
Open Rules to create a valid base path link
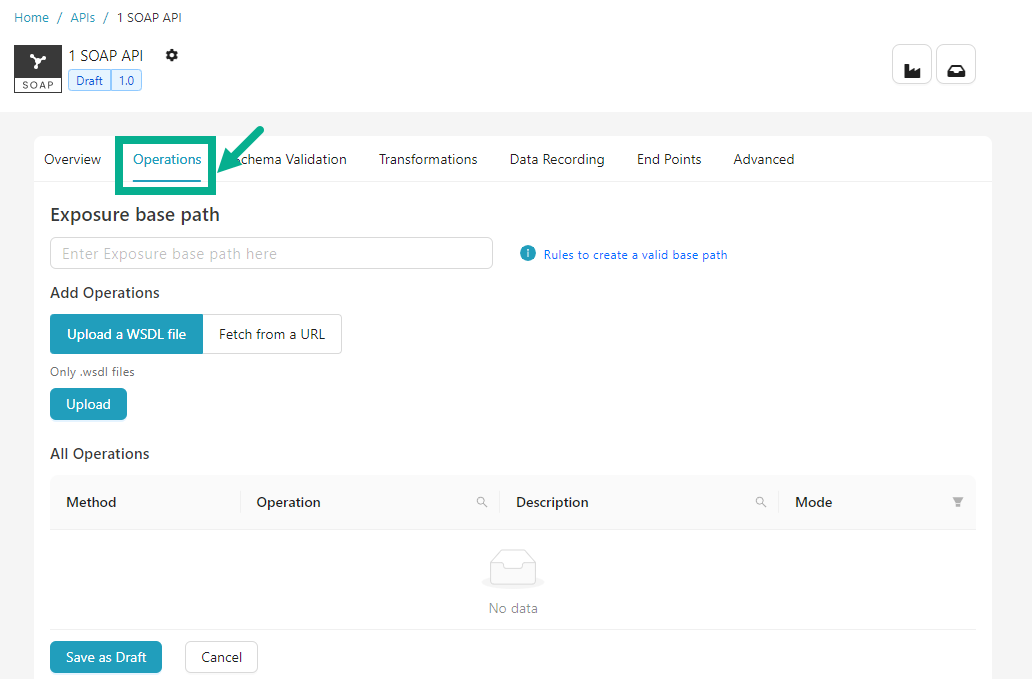pyautogui.click(x=635, y=255)
